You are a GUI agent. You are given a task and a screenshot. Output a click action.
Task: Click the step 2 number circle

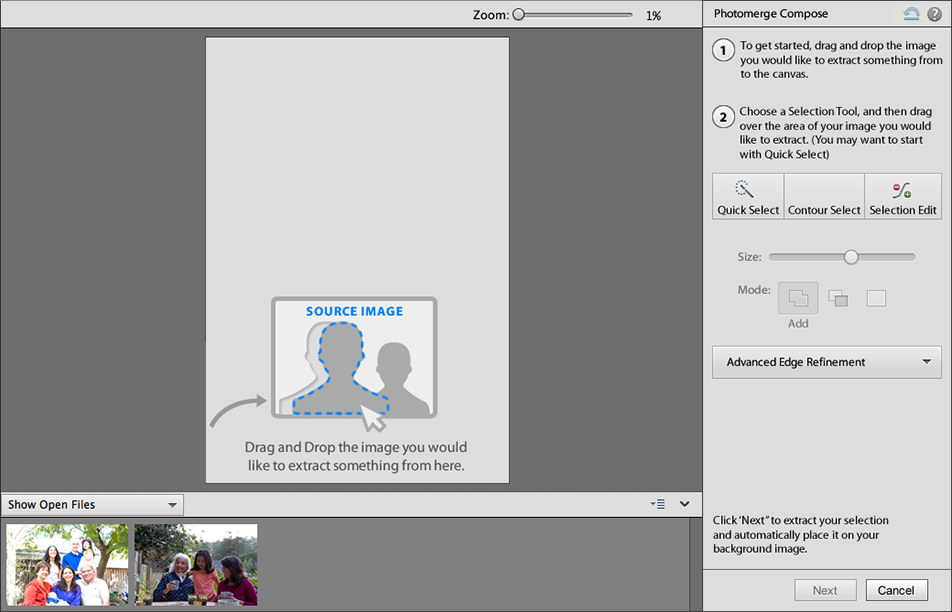[724, 117]
